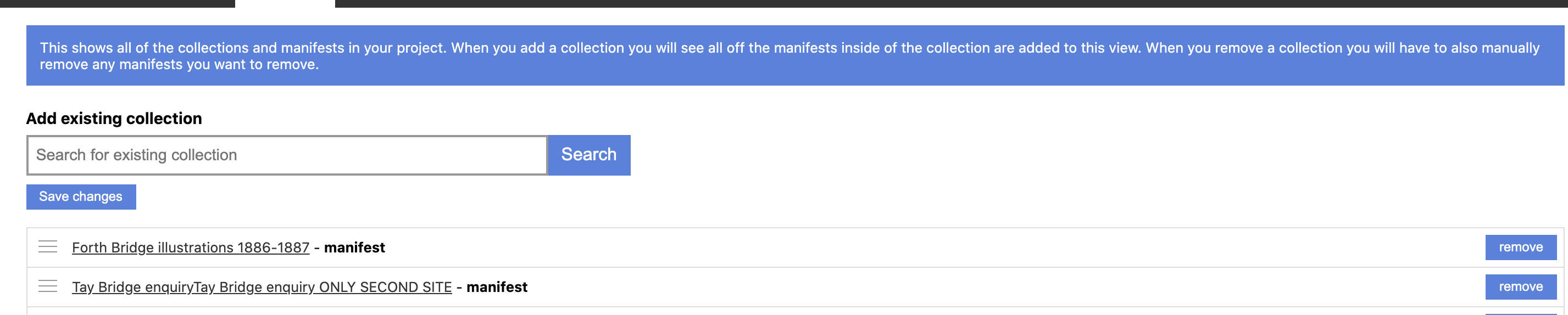
Task: Switch to the dark tab left of the active tab
Action: tap(118, 3)
